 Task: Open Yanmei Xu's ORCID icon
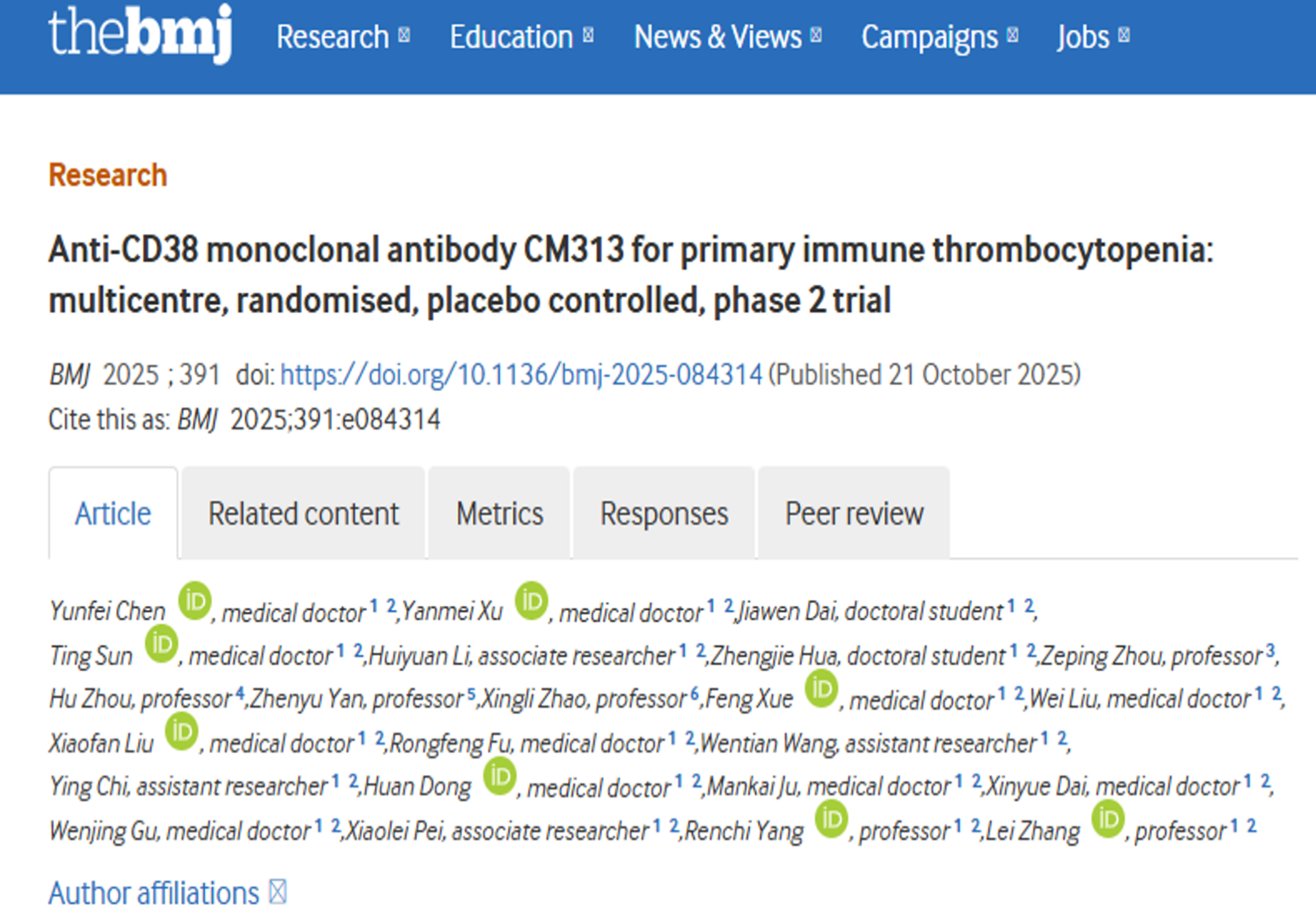pos(531,601)
